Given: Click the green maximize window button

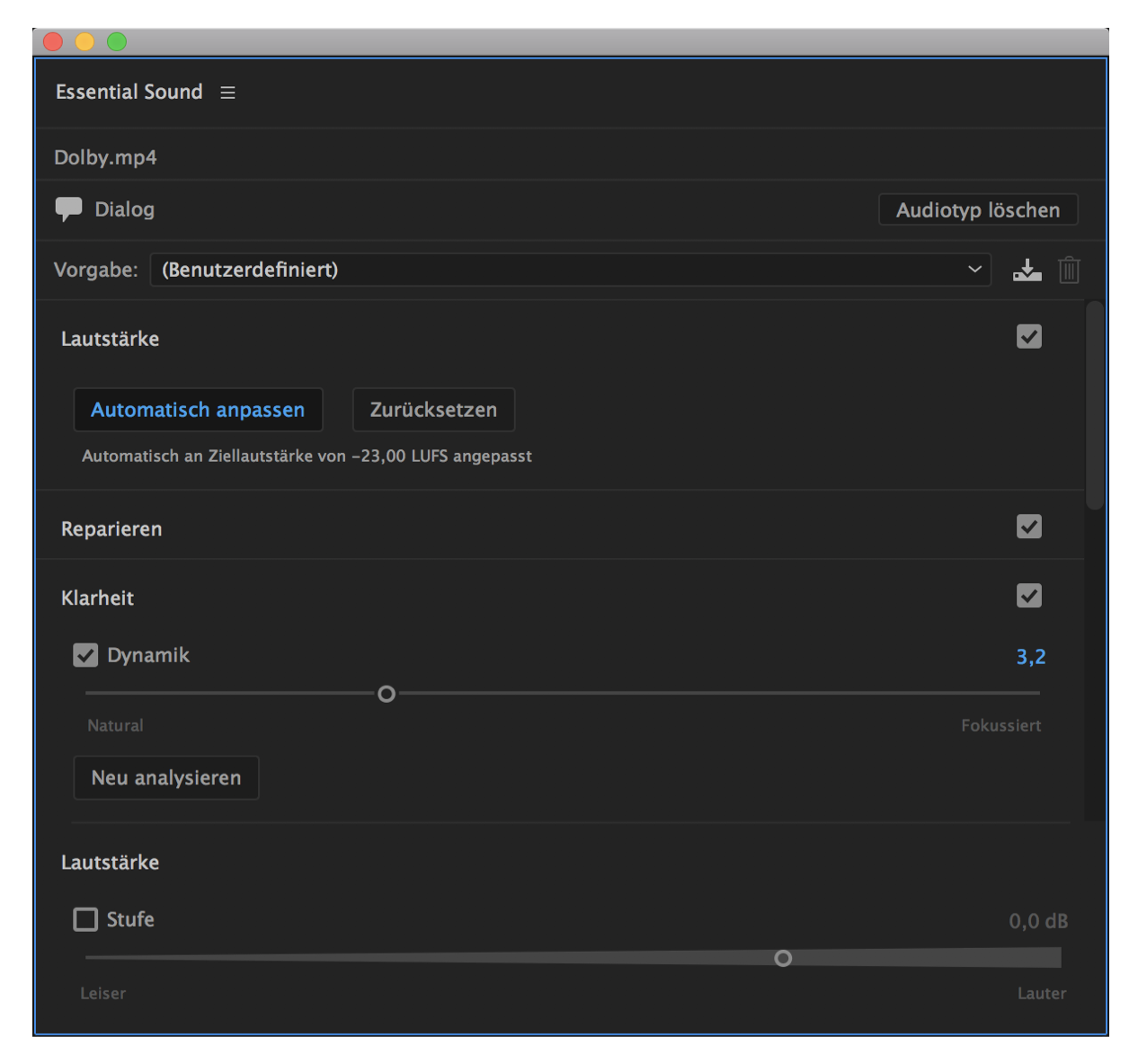Looking at the screenshot, I should 117,41.
